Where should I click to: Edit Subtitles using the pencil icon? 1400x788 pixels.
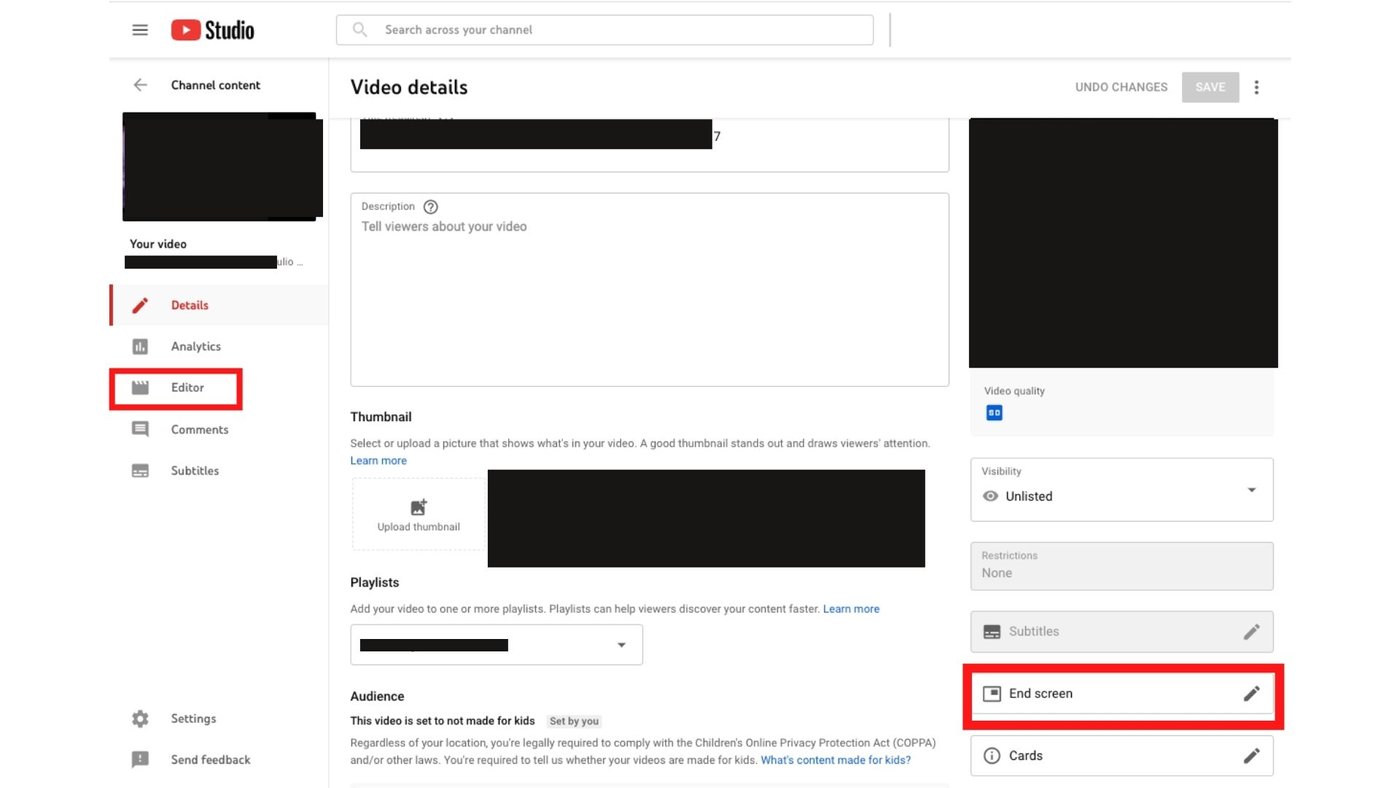coord(1251,631)
